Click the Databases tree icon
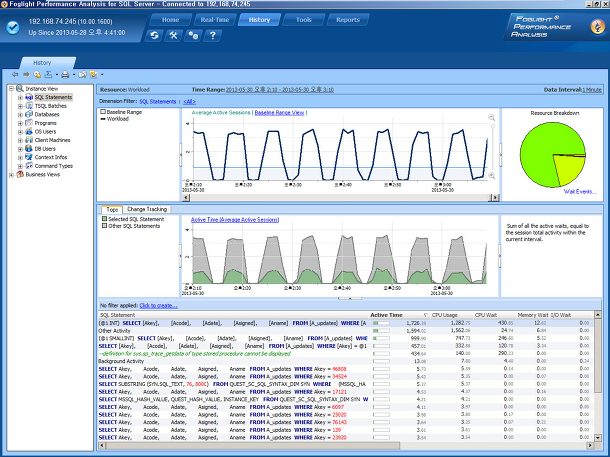610x457 pixels. click(x=29, y=114)
